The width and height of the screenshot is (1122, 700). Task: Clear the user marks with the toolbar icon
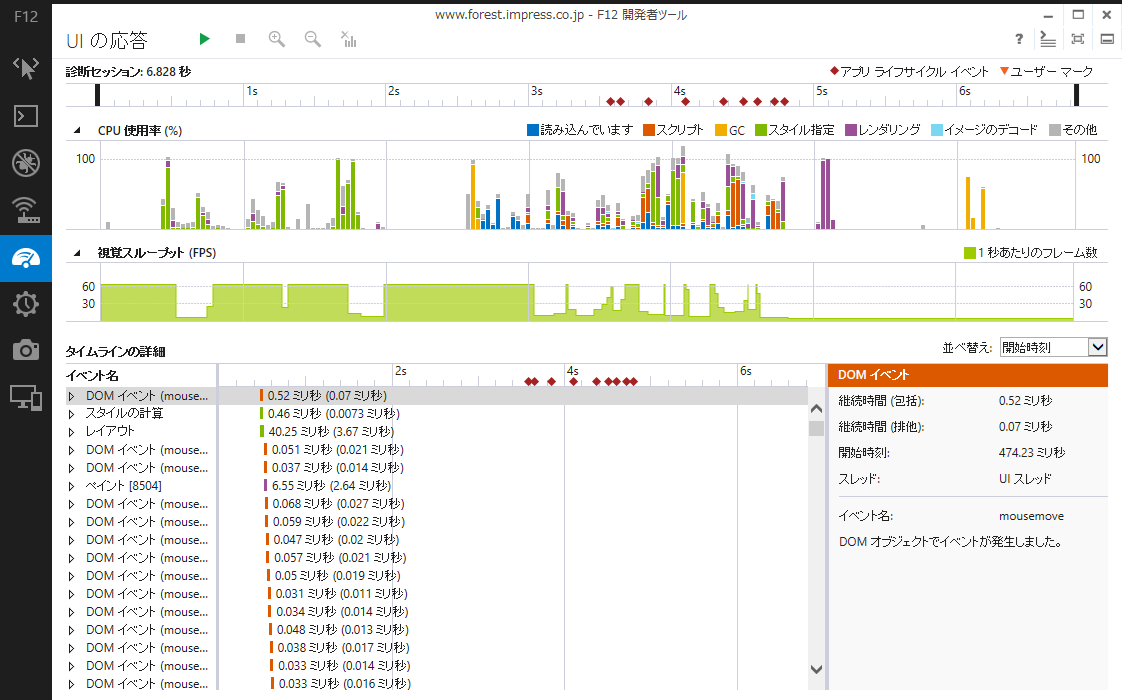pos(347,39)
